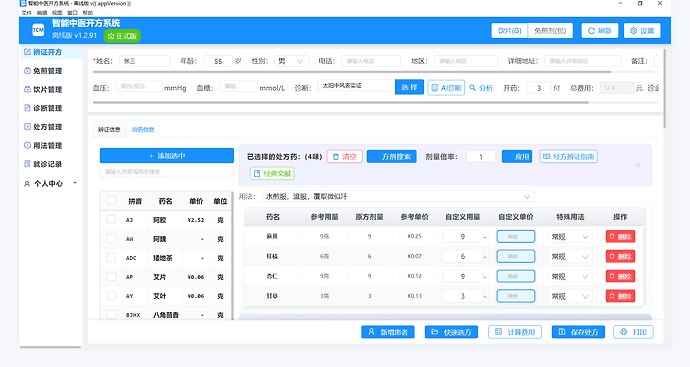The width and height of the screenshot is (690, 367).
Task: Click the AI诊断 button
Action: (446, 88)
